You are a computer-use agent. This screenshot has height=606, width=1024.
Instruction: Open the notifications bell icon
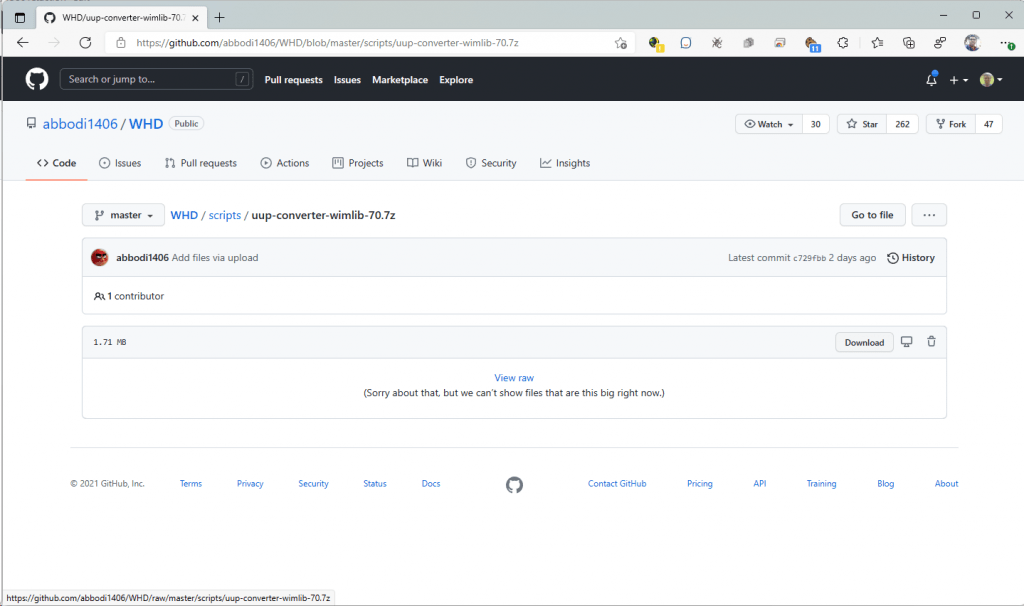point(931,80)
